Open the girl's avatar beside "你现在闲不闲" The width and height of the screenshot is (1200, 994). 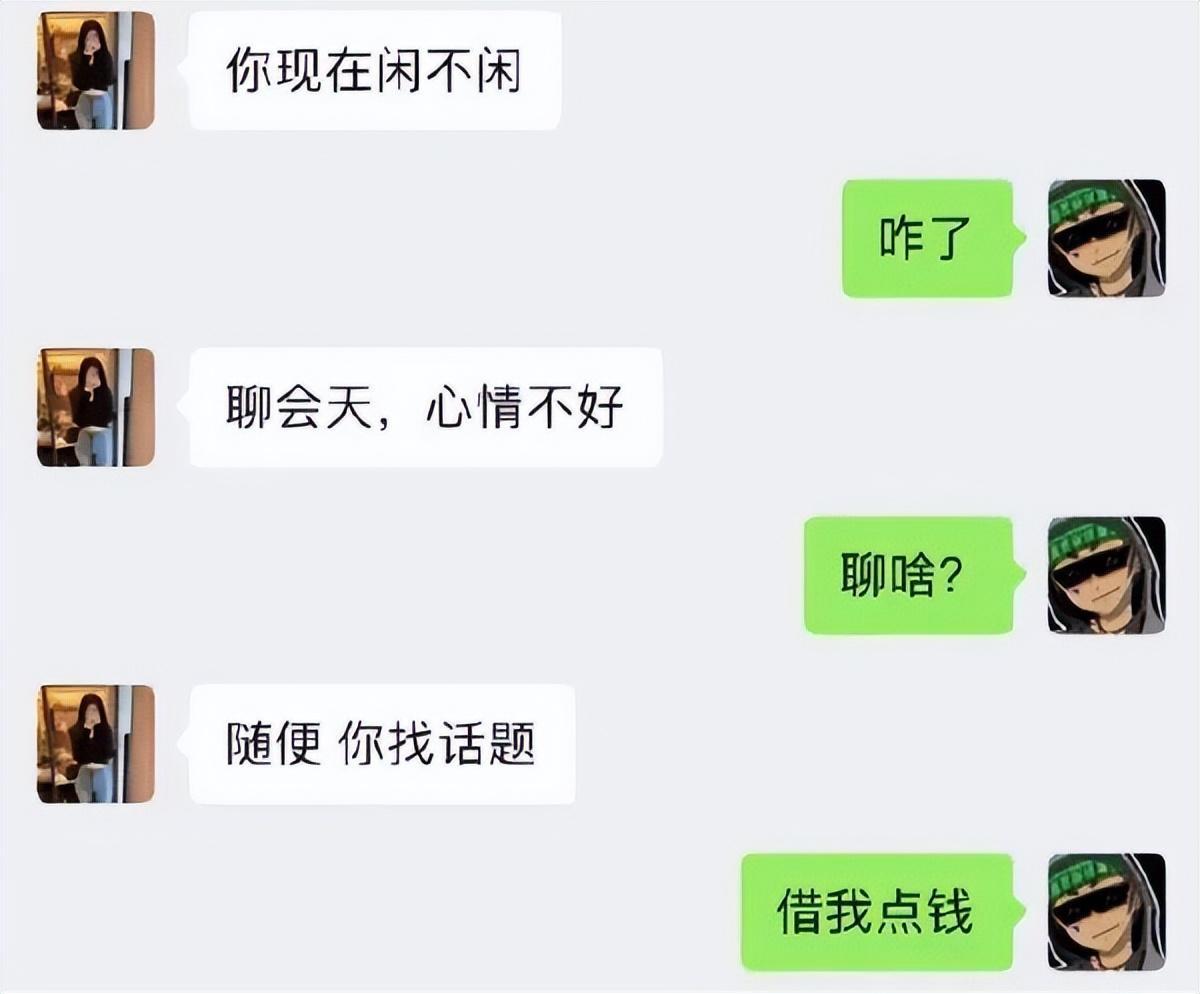tap(96, 71)
